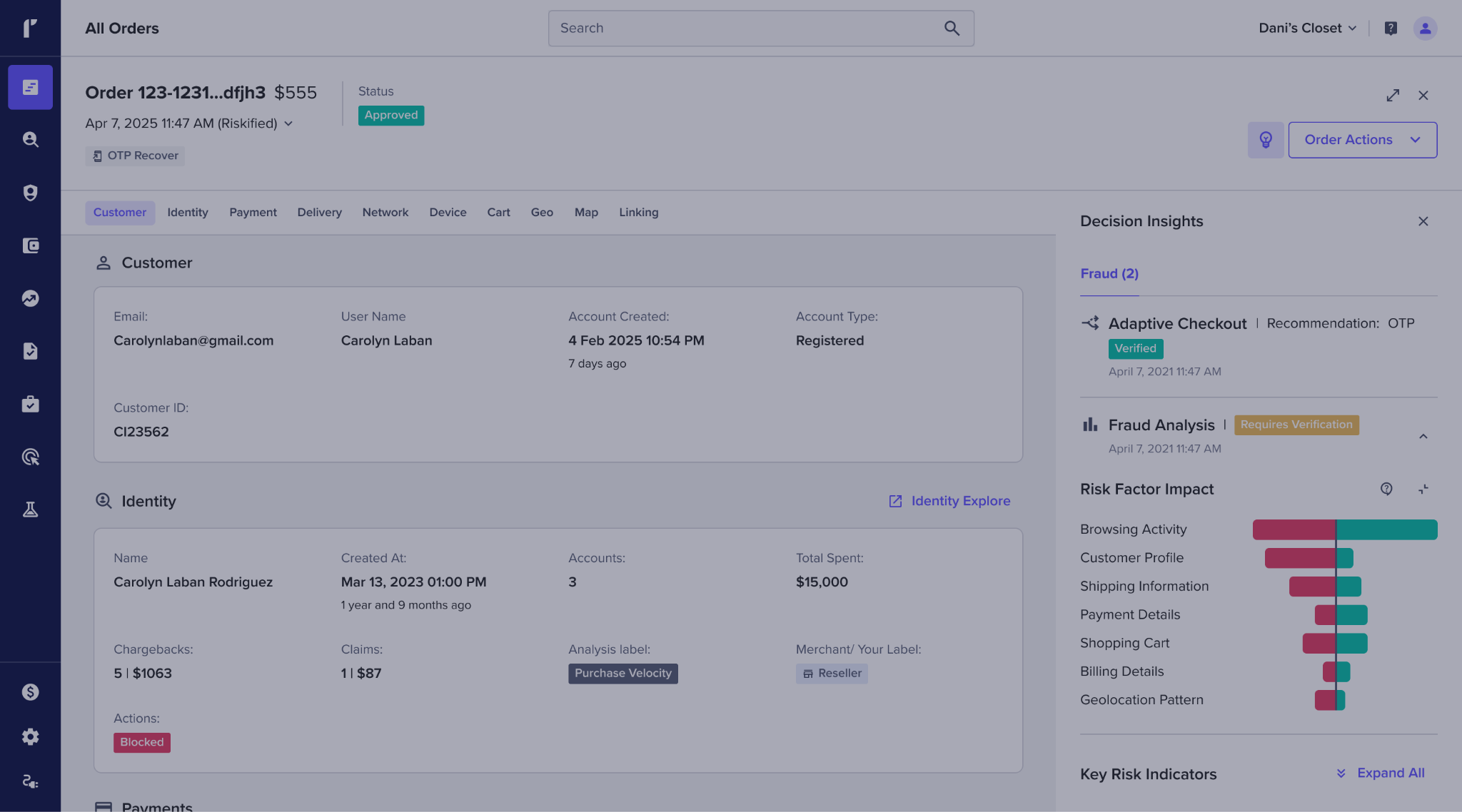Open the wallet sidebar icon
Viewport: 1462px width, 812px height.
30,245
